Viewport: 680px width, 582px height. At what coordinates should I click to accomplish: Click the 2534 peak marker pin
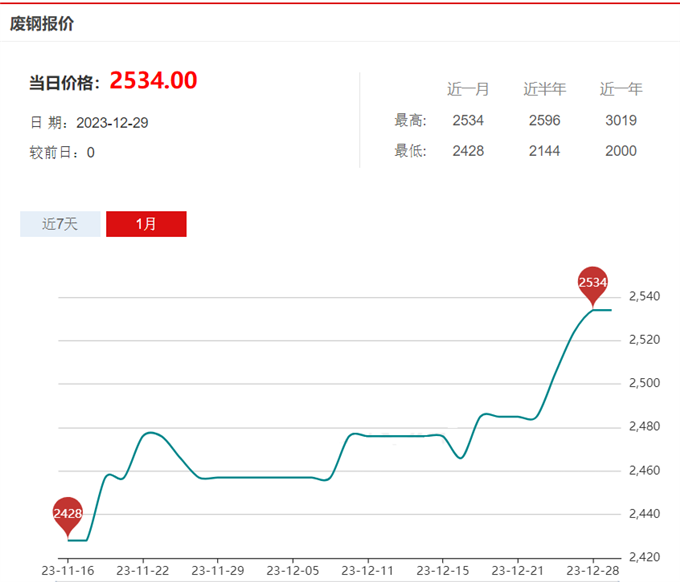coord(593,286)
